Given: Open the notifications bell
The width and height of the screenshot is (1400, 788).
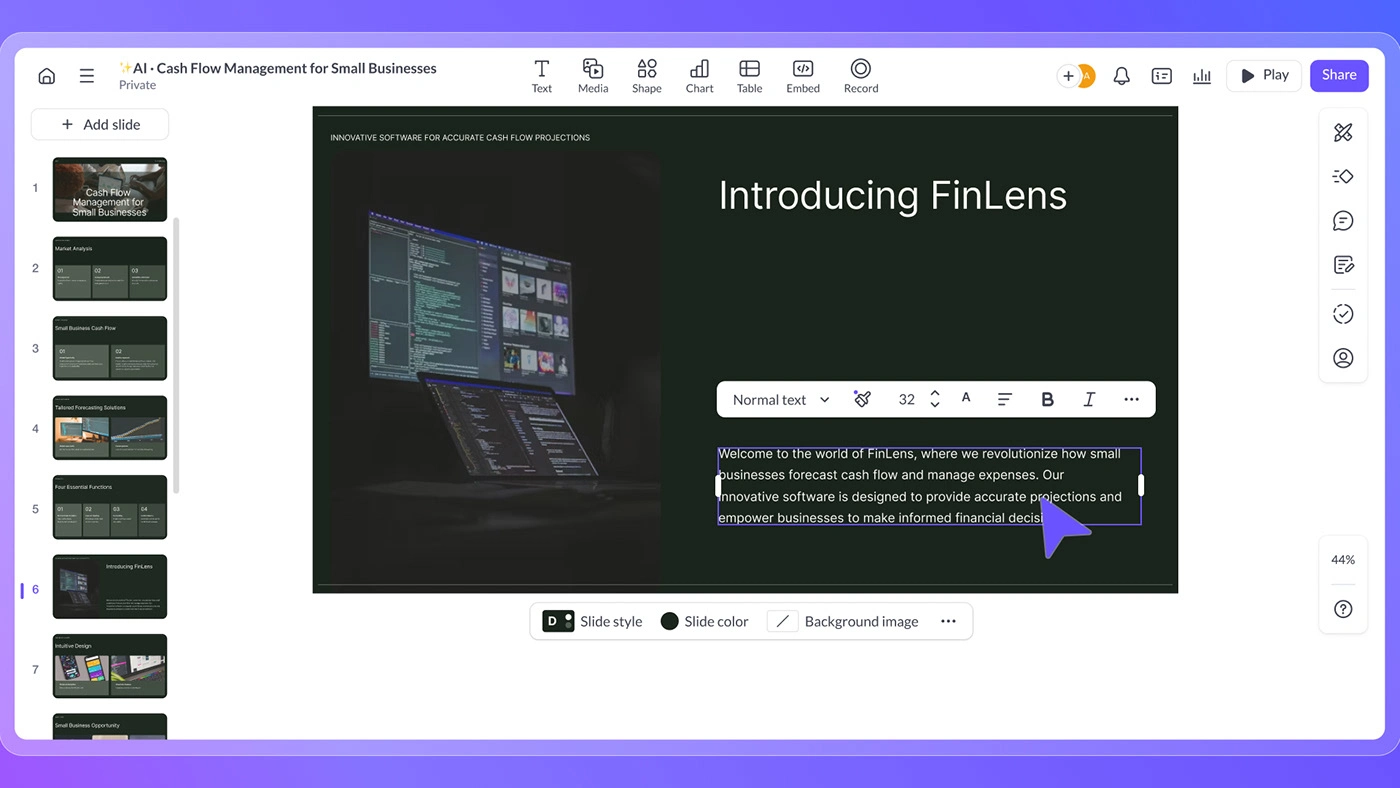Looking at the screenshot, I should coord(1122,76).
